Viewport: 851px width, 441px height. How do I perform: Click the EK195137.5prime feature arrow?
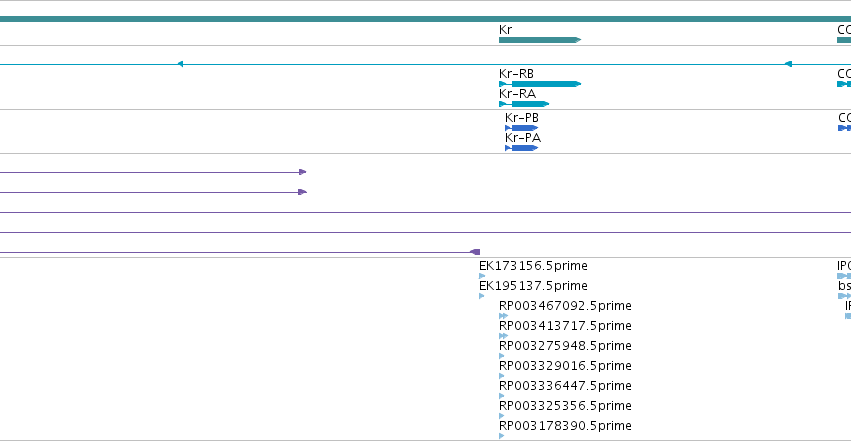coord(482,296)
